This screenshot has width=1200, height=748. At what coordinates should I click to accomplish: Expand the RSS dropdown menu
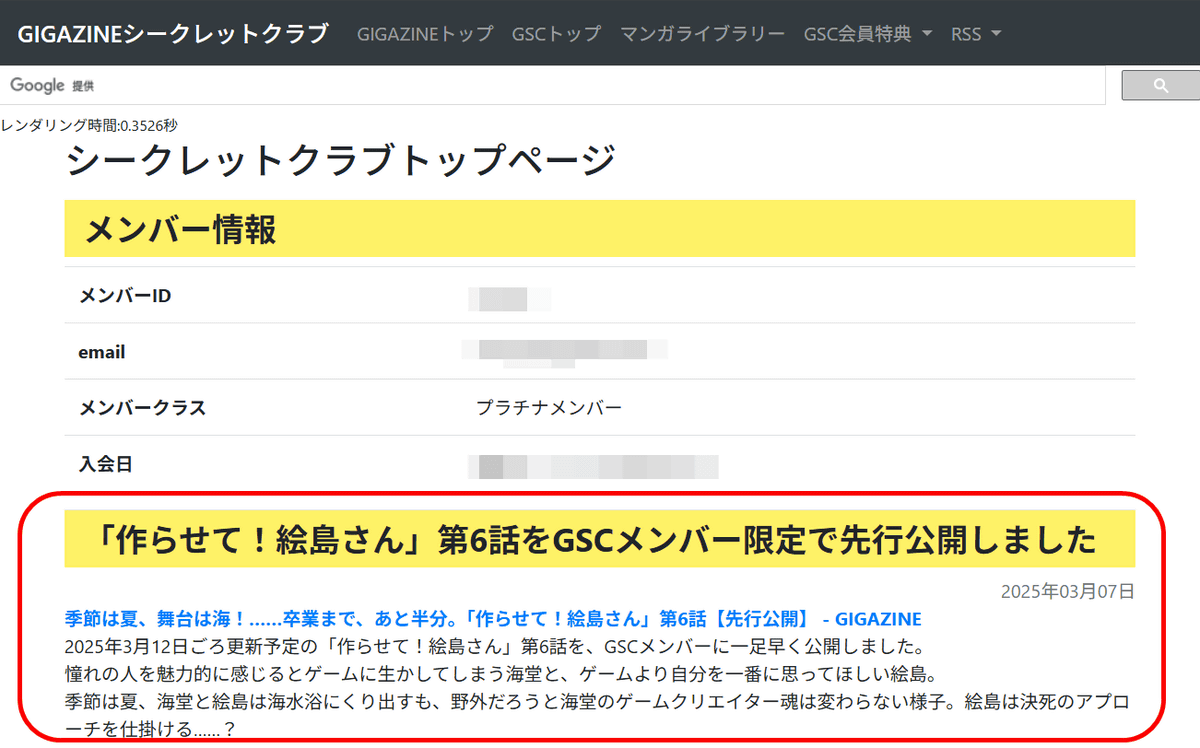click(975, 34)
